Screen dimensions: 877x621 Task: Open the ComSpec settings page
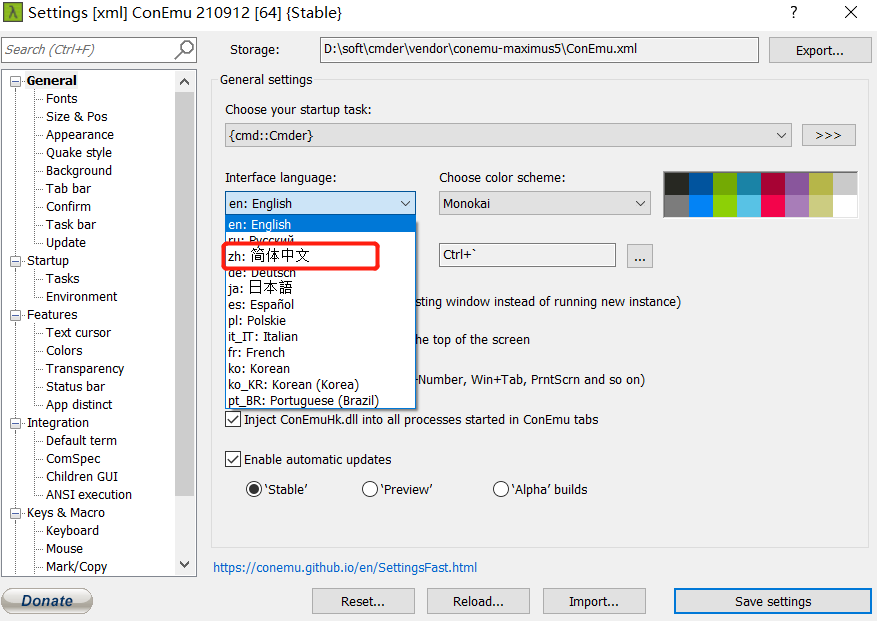[73, 459]
